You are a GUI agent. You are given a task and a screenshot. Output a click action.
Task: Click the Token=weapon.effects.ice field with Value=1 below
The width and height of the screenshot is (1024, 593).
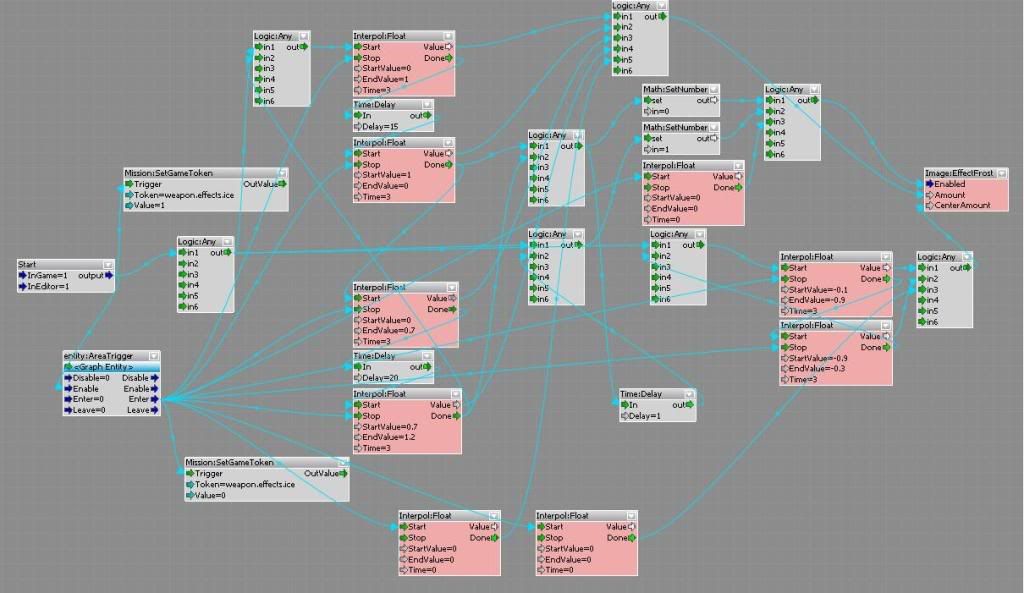click(x=173, y=195)
